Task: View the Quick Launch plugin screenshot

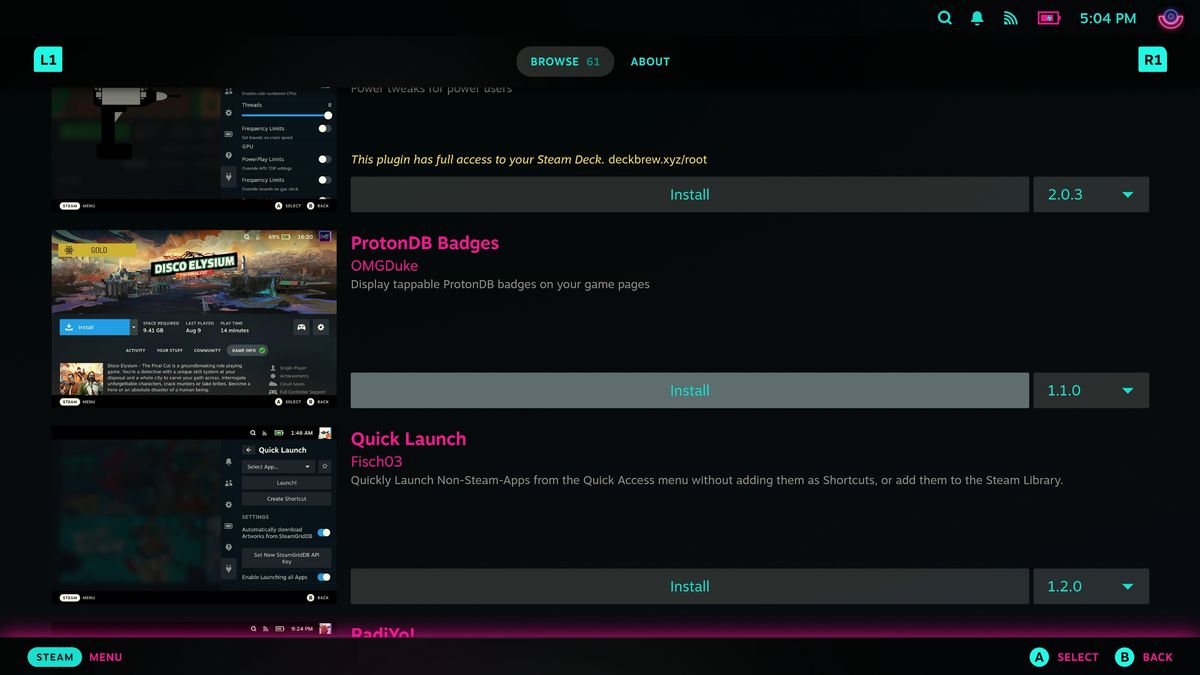Action: [x=195, y=515]
